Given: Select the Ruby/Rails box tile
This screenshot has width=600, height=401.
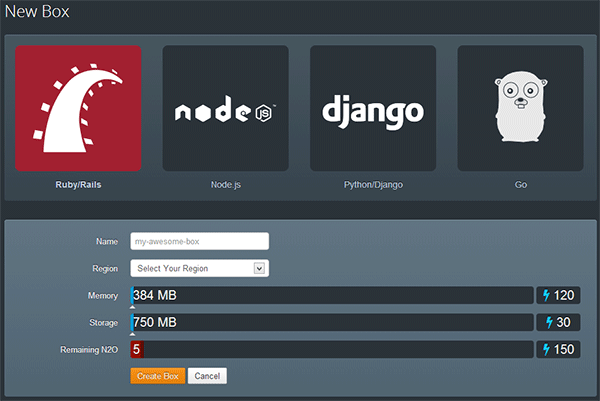Looking at the screenshot, I should pos(78,108).
